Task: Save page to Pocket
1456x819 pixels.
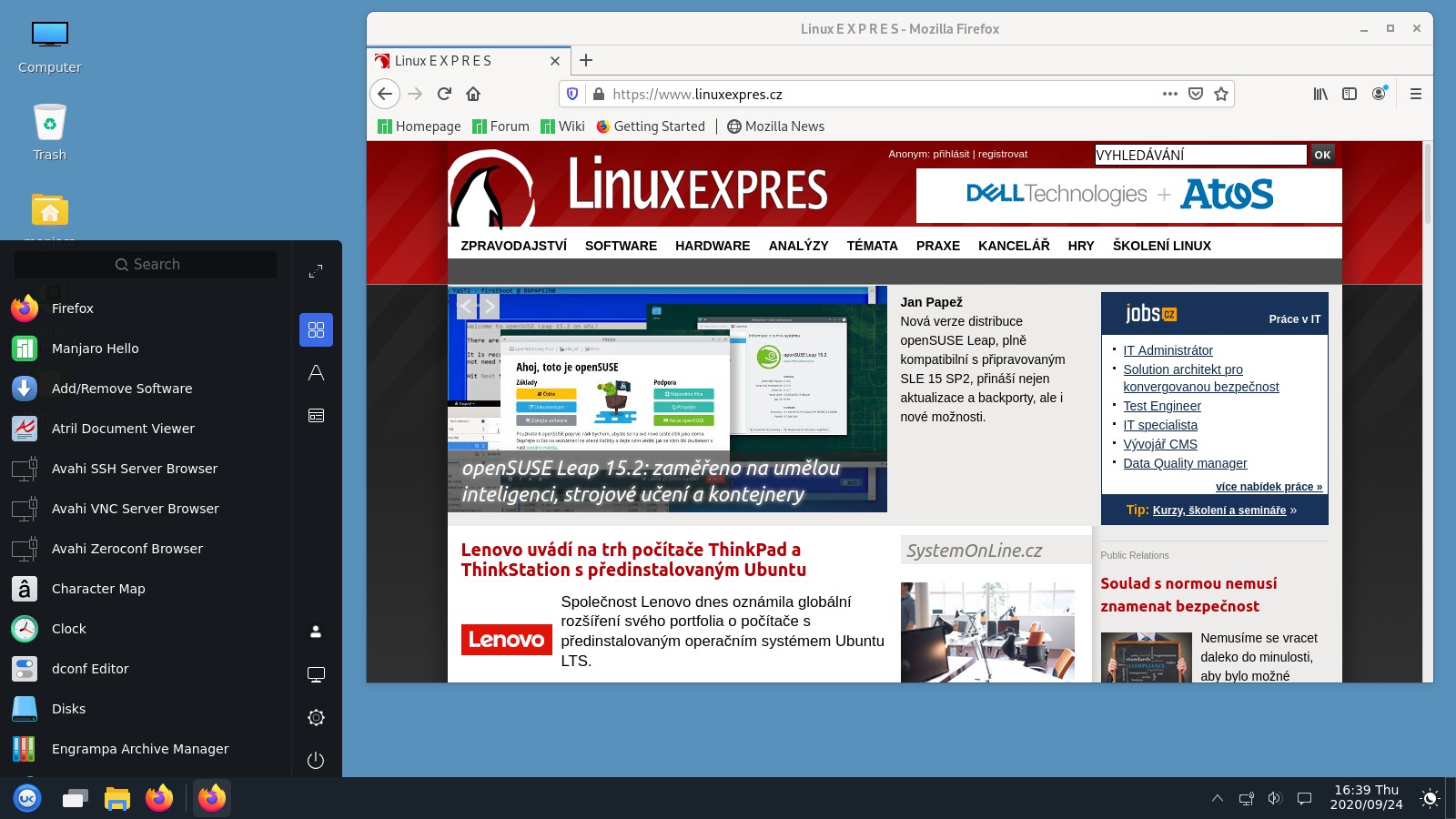Action: click(1196, 94)
